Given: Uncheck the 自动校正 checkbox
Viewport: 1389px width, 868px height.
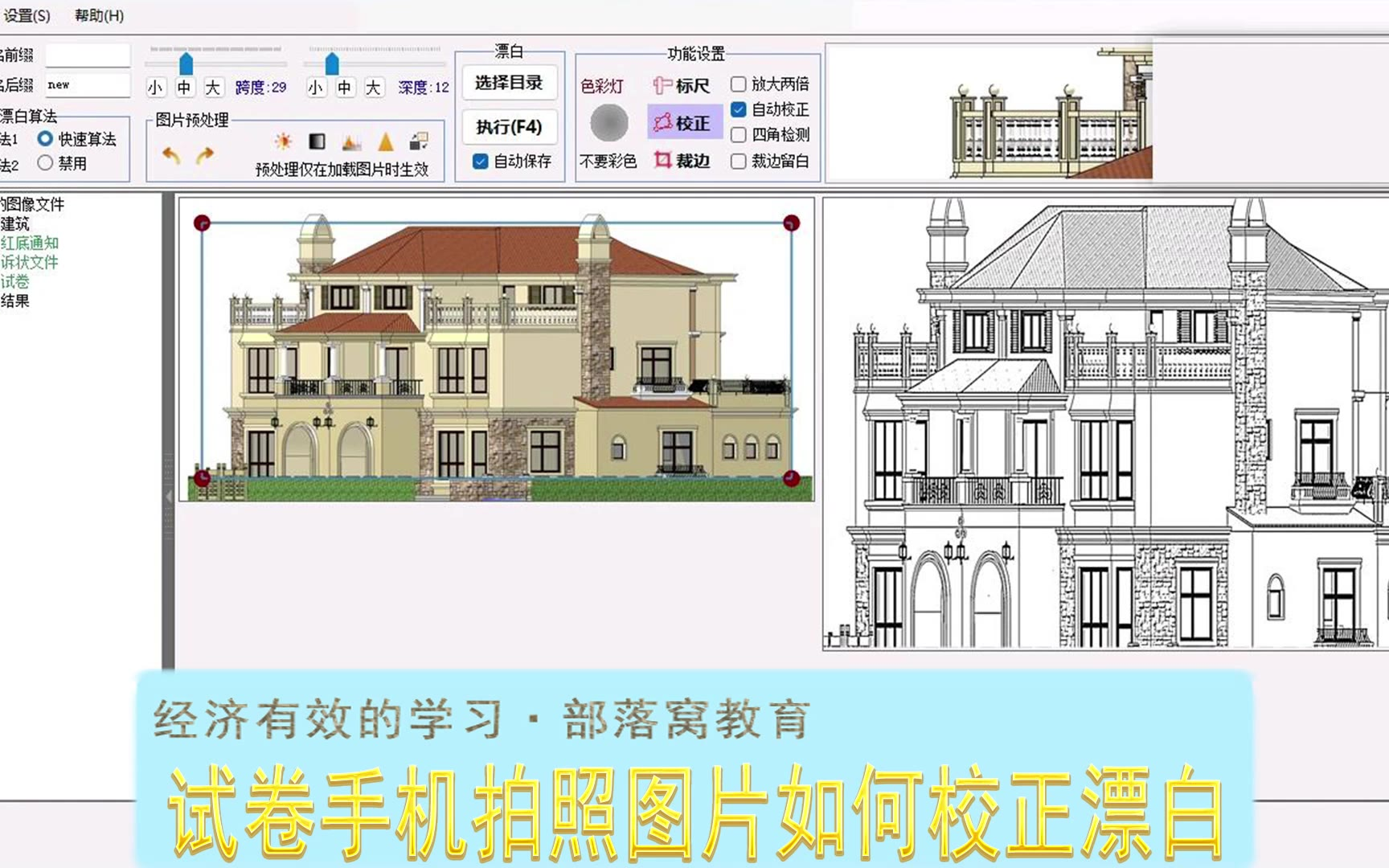Looking at the screenshot, I should [x=738, y=109].
